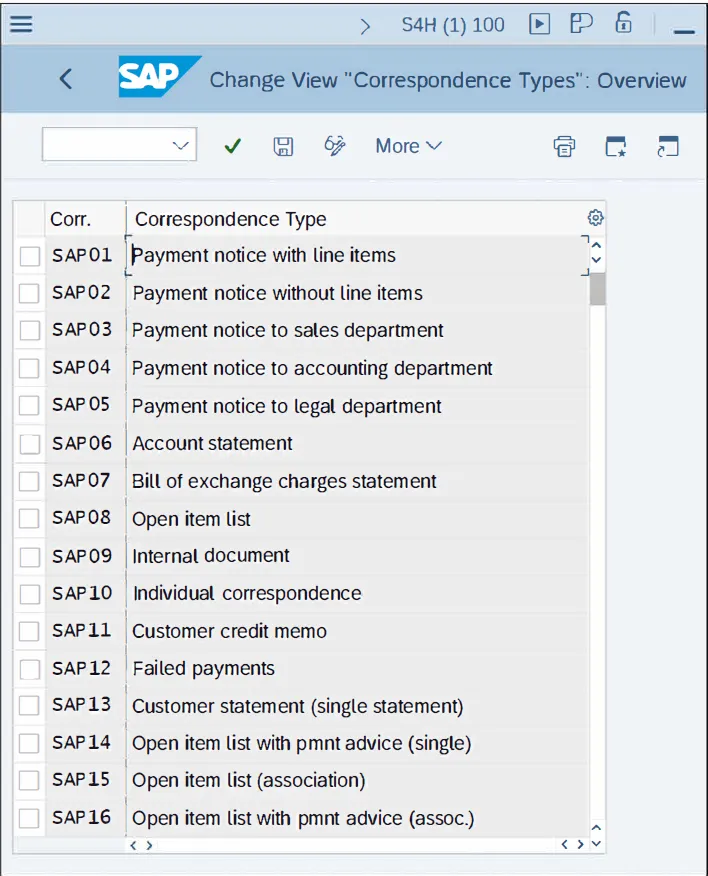
Task: Click the SAP16 code cell
Action: point(85,818)
